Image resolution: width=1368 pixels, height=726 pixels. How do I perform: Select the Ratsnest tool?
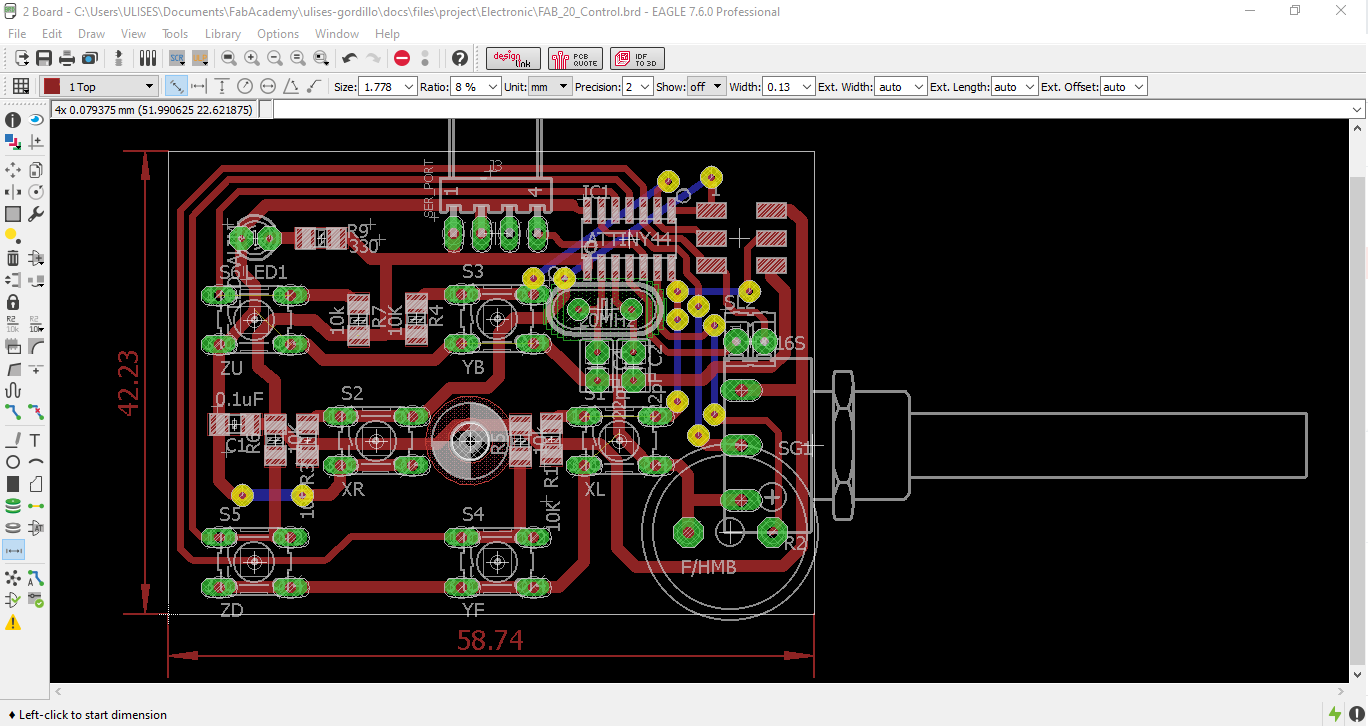pos(13,578)
